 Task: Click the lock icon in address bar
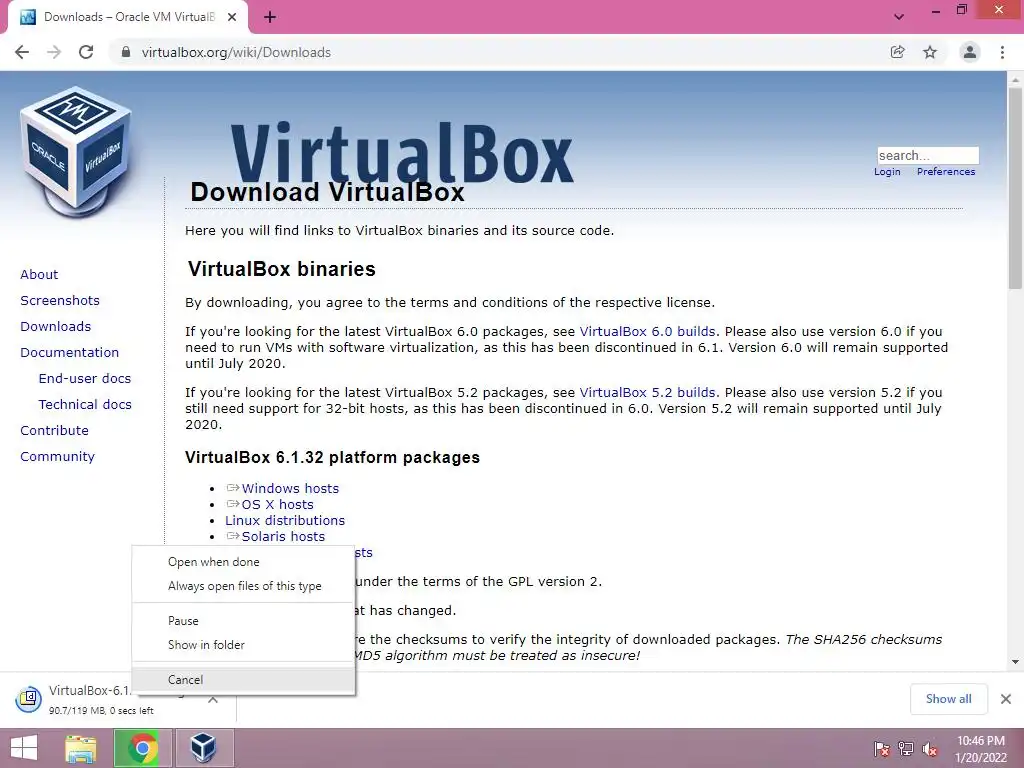(x=126, y=52)
